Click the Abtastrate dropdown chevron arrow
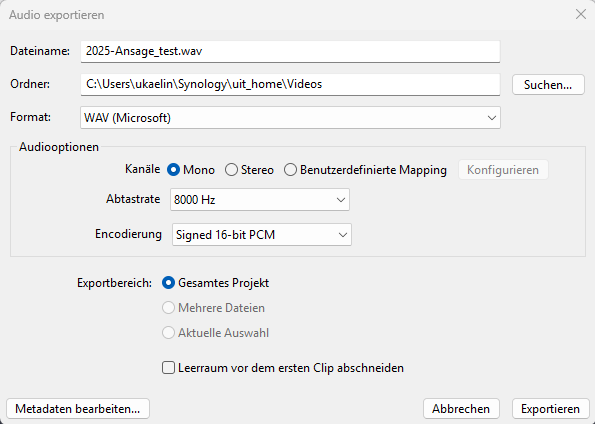Image resolution: width=595 pixels, height=424 pixels. (340, 200)
